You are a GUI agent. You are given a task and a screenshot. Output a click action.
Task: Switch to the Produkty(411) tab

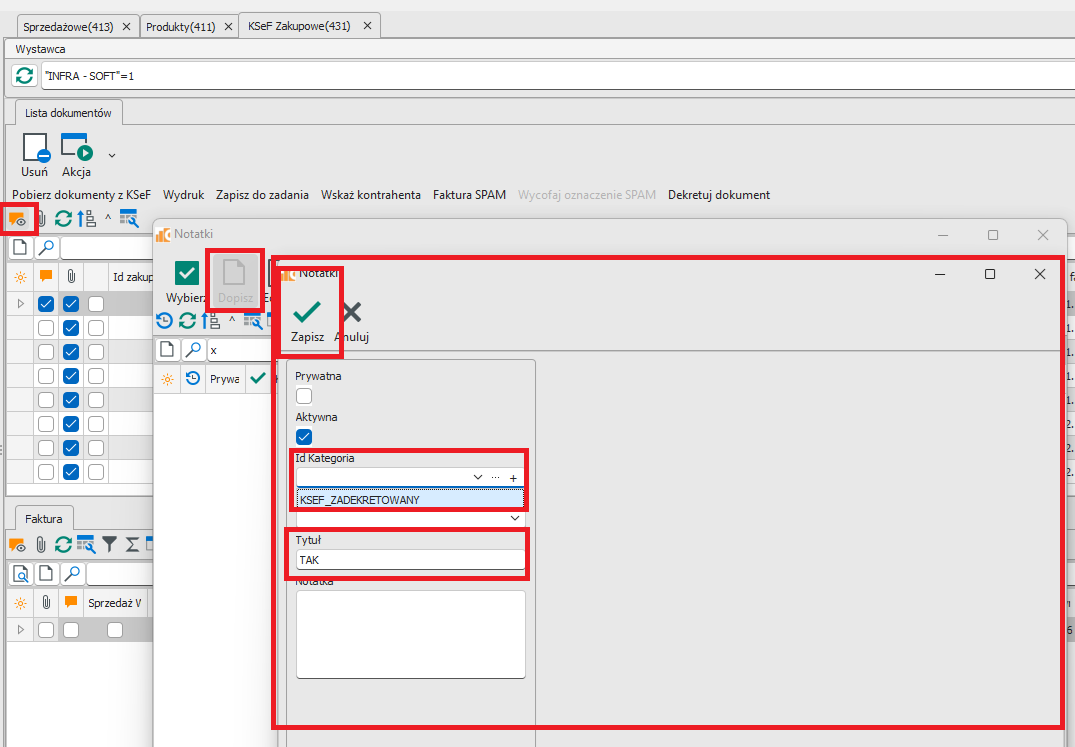click(x=181, y=27)
